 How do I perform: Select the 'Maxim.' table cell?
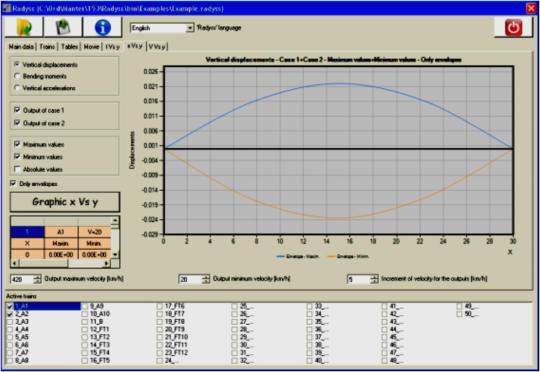pos(61,244)
